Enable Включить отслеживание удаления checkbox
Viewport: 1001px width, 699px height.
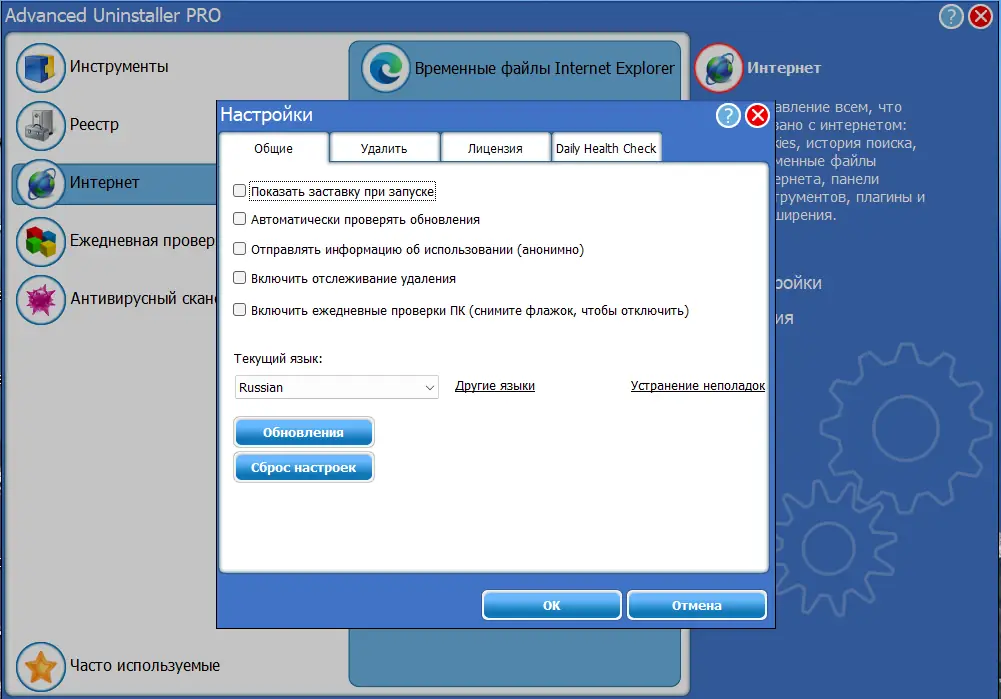point(239,278)
